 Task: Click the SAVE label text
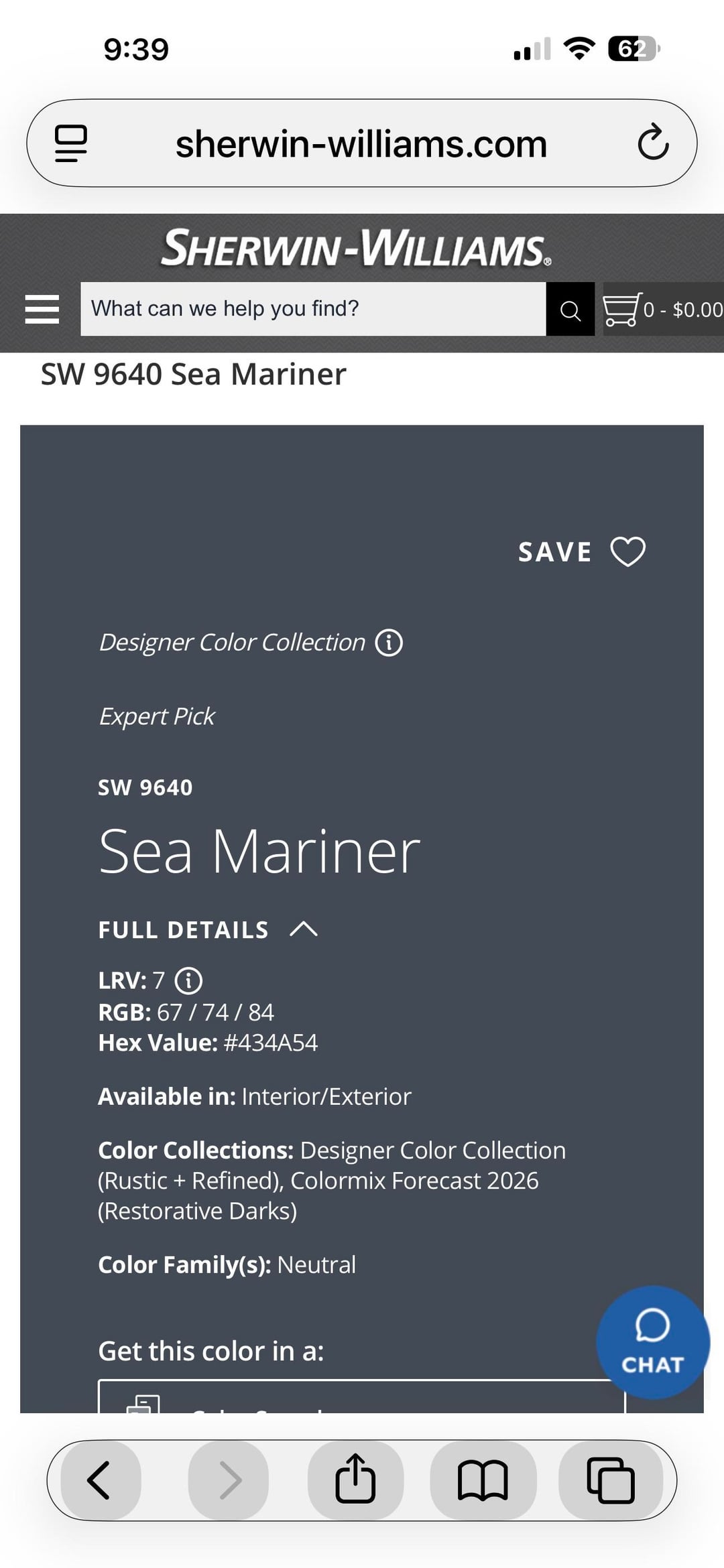pyautogui.click(x=554, y=552)
